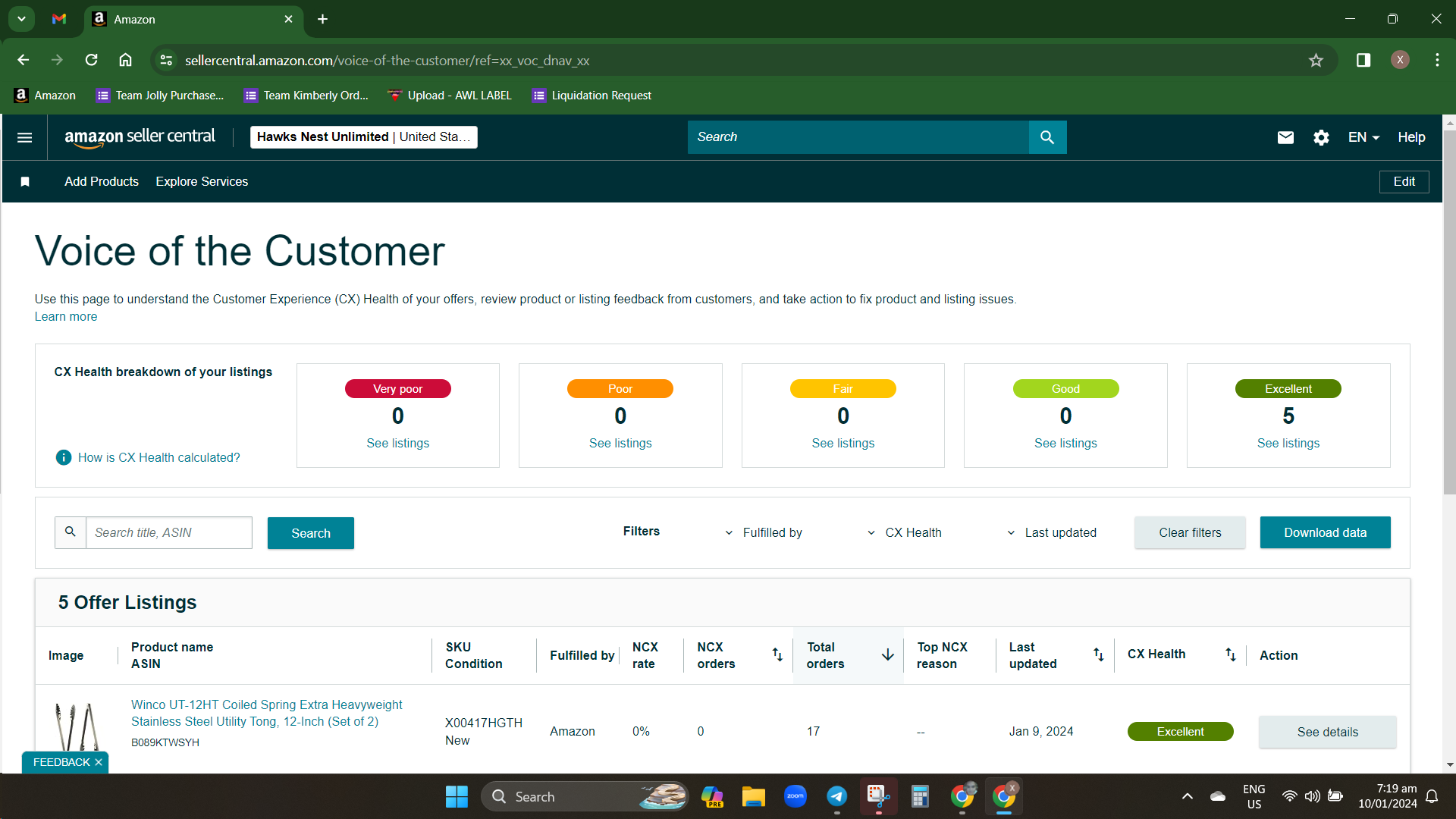Open Telegram from taskbar
Screen dimensions: 1456x819
click(836, 796)
